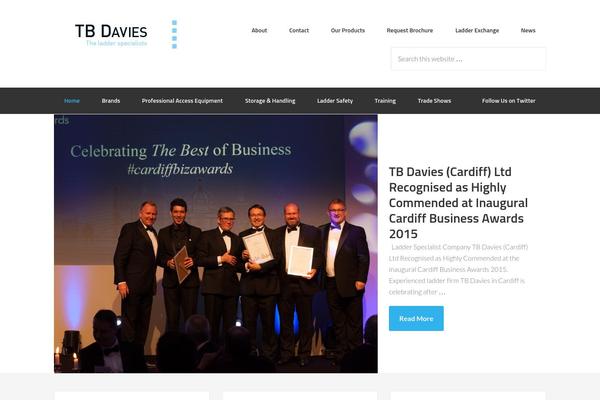
Task: Visit the News section
Action: point(528,30)
